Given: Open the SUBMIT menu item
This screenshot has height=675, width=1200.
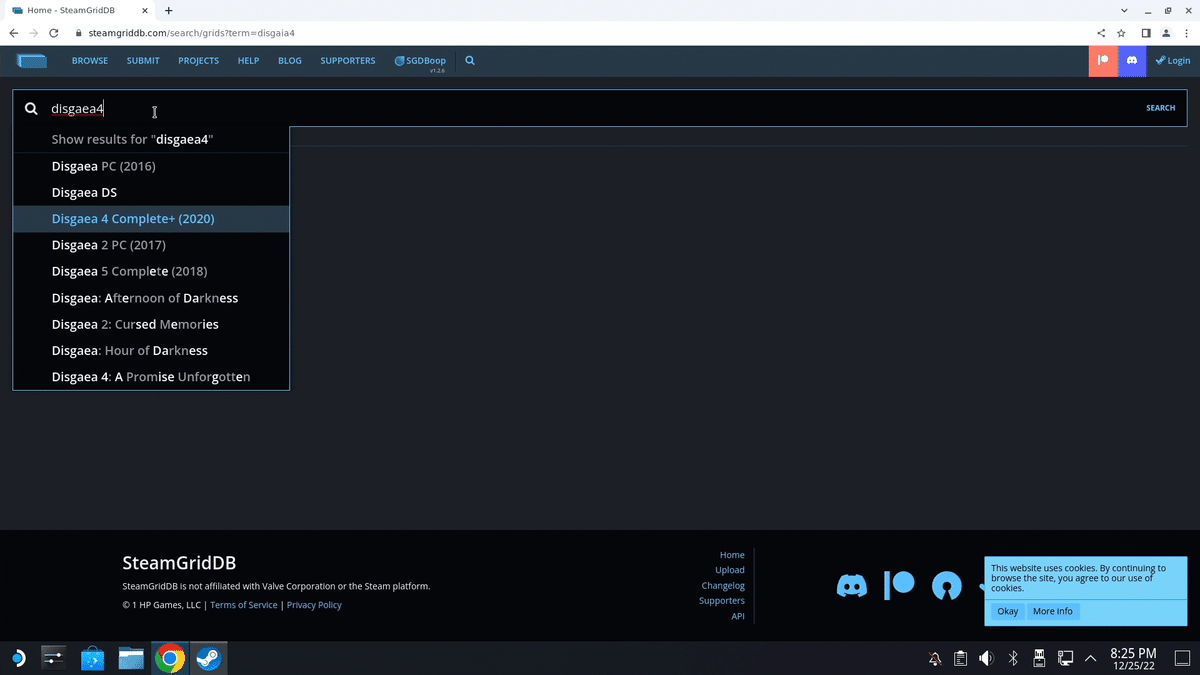Looking at the screenshot, I should pyautogui.click(x=143, y=61).
